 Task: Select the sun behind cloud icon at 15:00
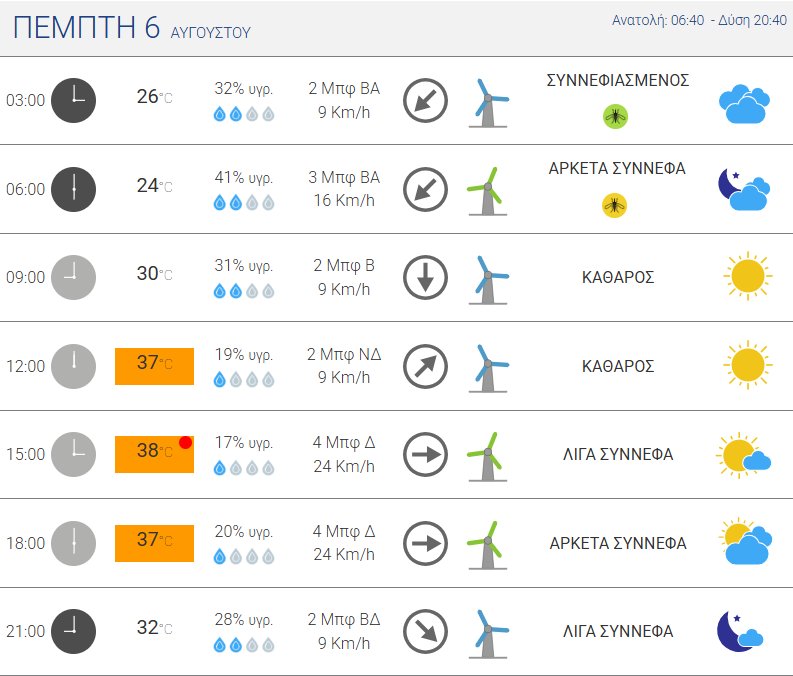[743, 455]
